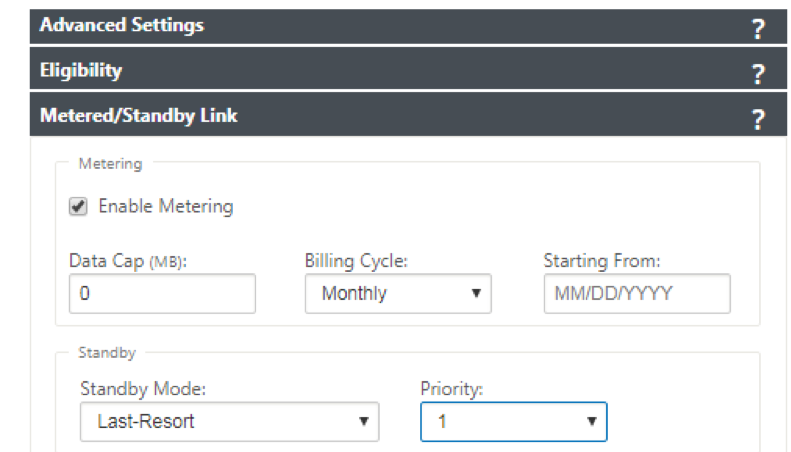
Task: Open the Priority dropdown
Action: pyautogui.click(x=514, y=422)
